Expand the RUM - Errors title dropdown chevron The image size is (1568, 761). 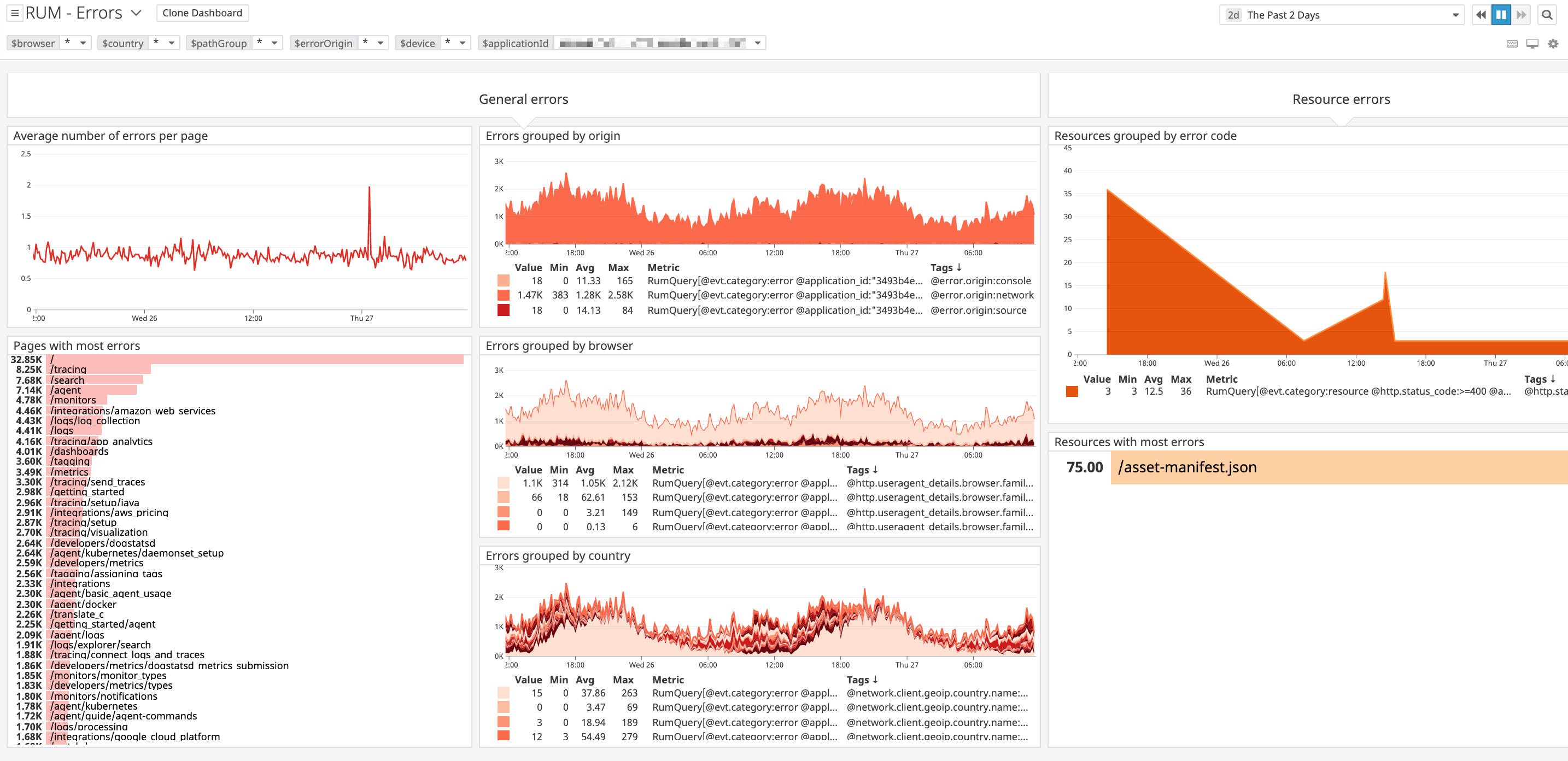click(x=136, y=13)
